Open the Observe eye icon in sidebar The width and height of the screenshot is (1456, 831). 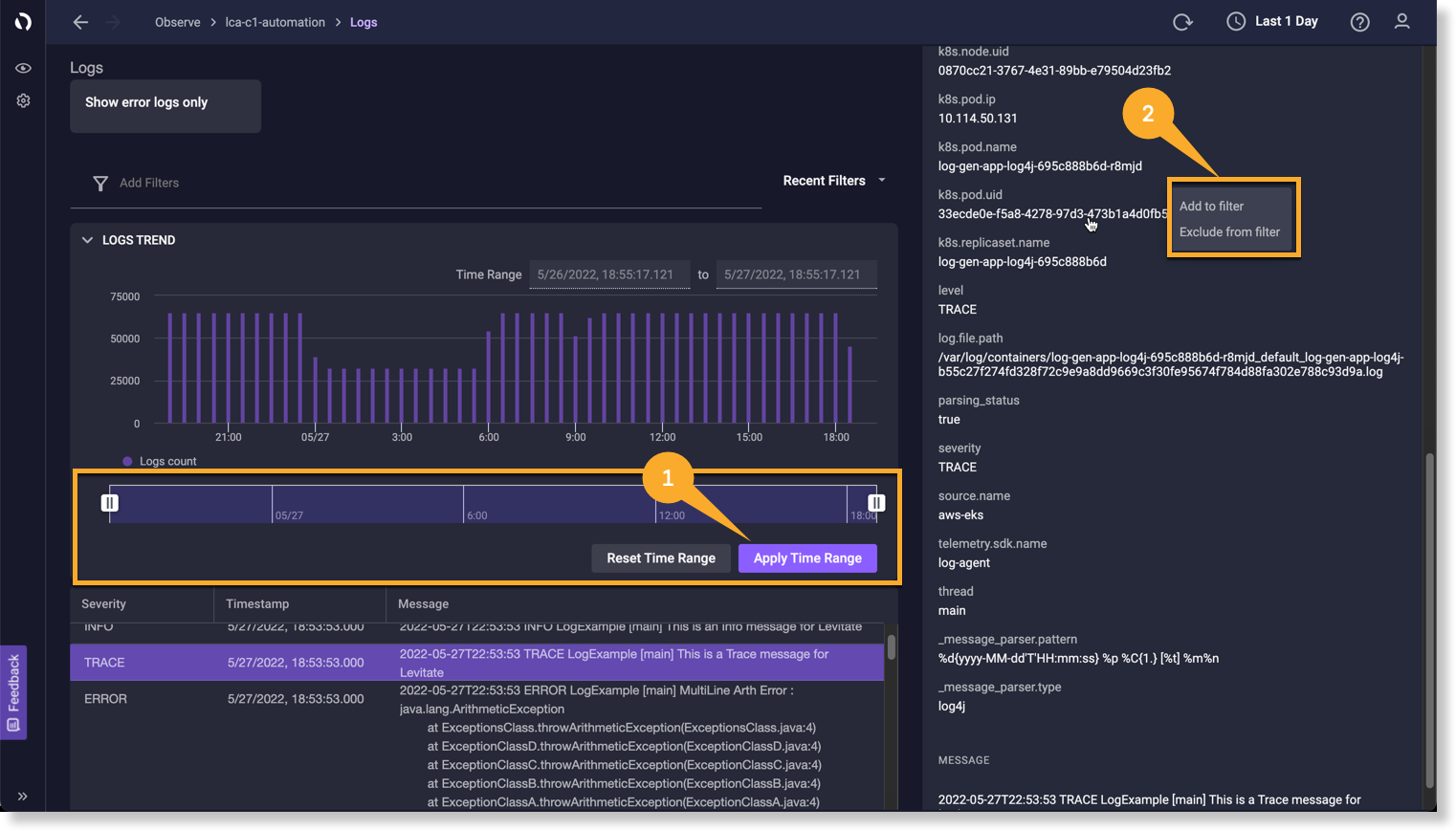click(23, 68)
